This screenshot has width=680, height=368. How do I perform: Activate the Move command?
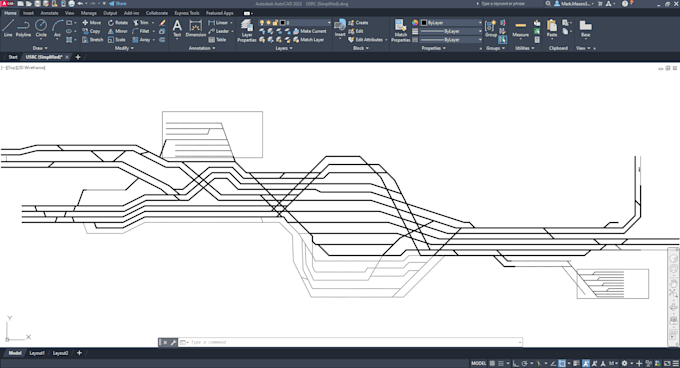point(92,23)
